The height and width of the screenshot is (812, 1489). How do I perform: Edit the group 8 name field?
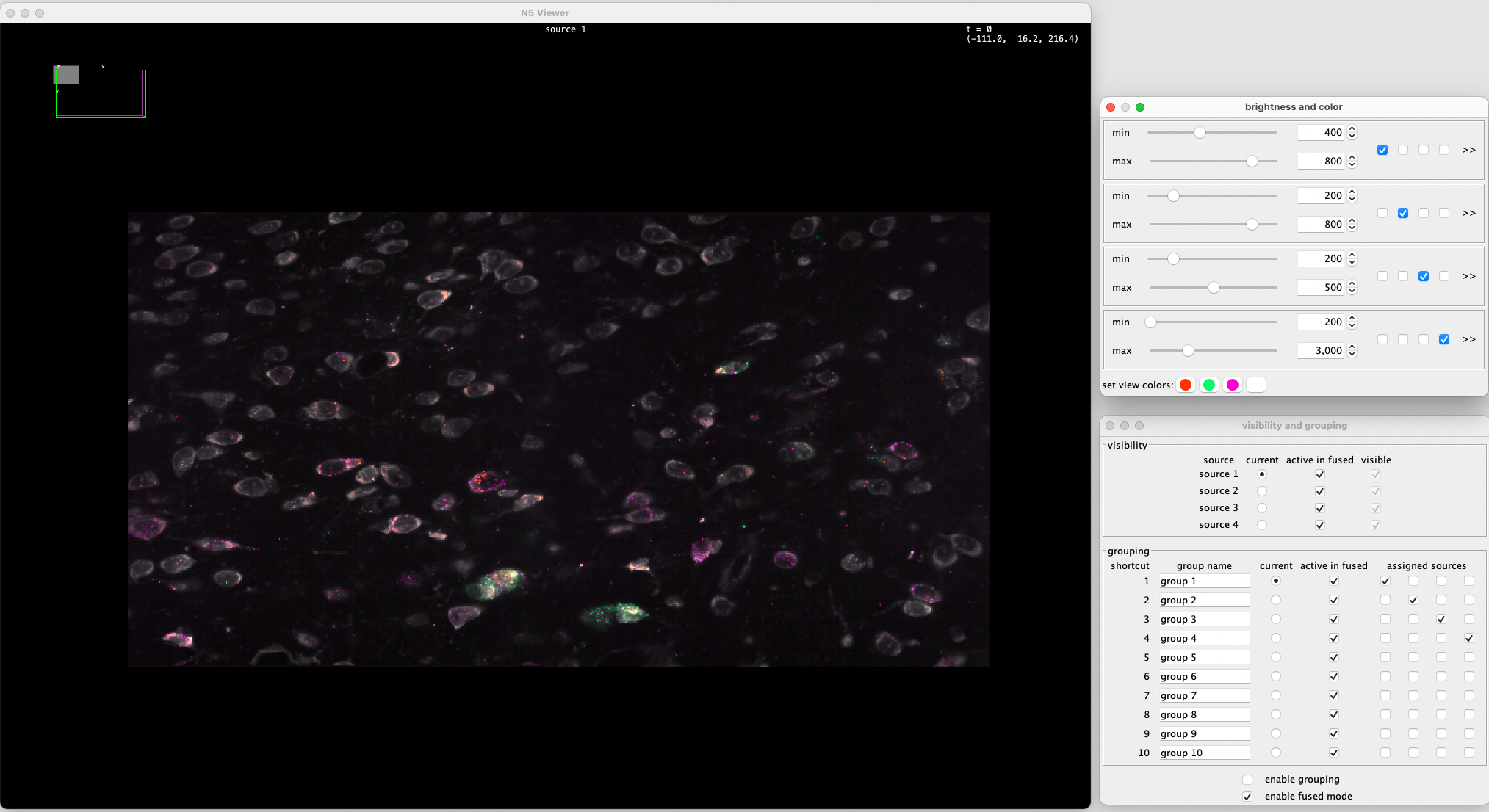tap(1205, 715)
